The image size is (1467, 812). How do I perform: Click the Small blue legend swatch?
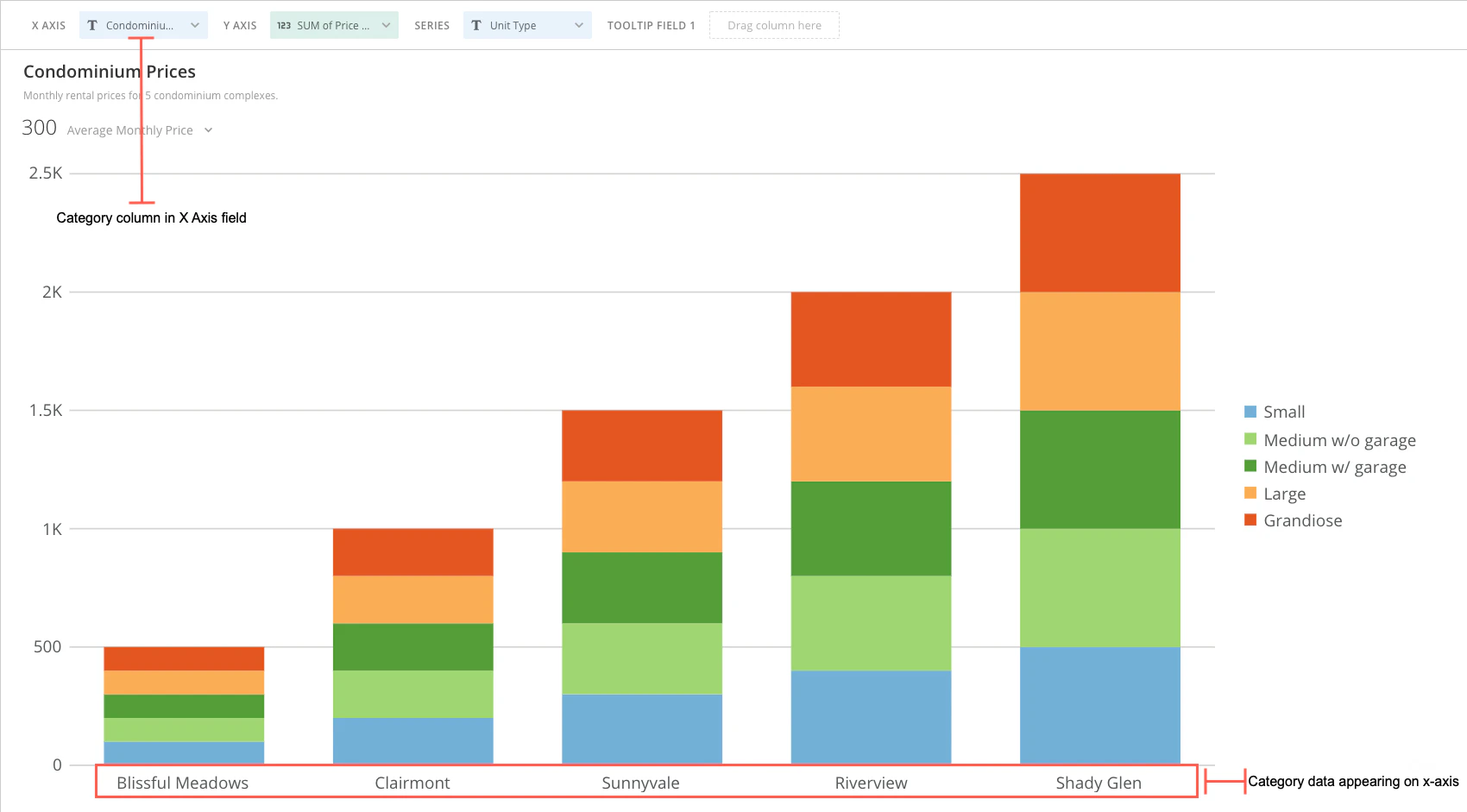tap(1250, 412)
